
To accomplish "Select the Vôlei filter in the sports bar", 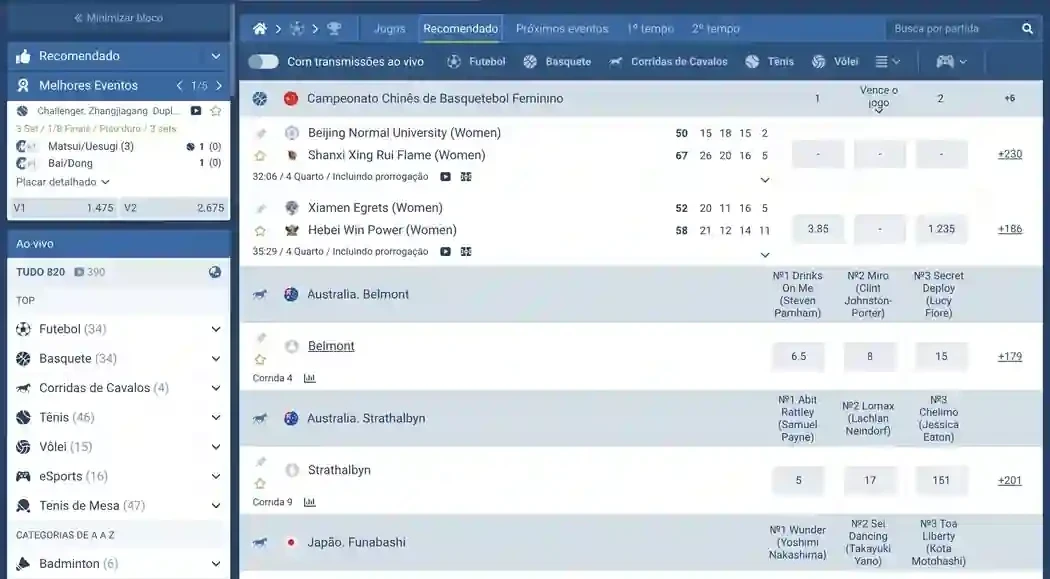I will pyautogui.click(x=834, y=62).
